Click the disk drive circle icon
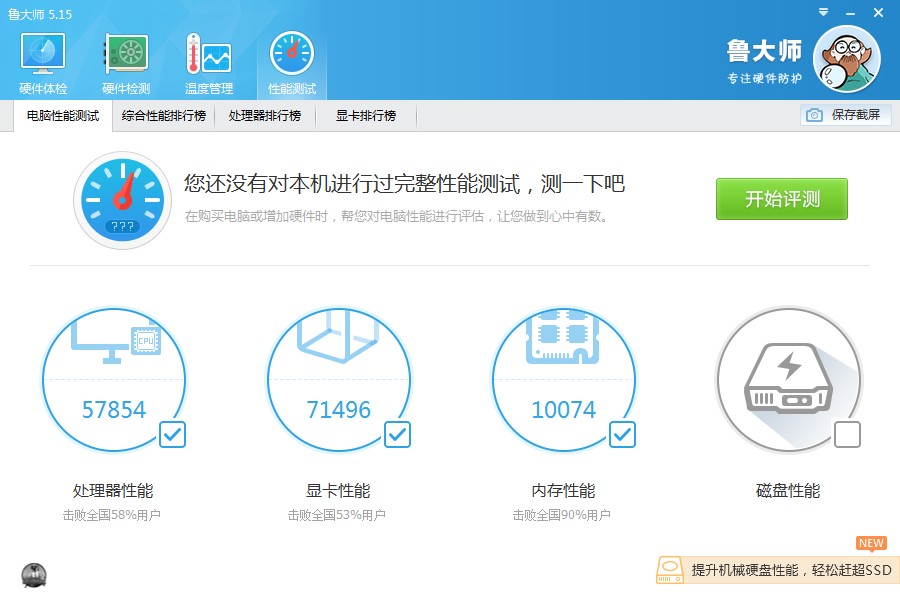900x600 pixels. pyautogui.click(x=789, y=380)
